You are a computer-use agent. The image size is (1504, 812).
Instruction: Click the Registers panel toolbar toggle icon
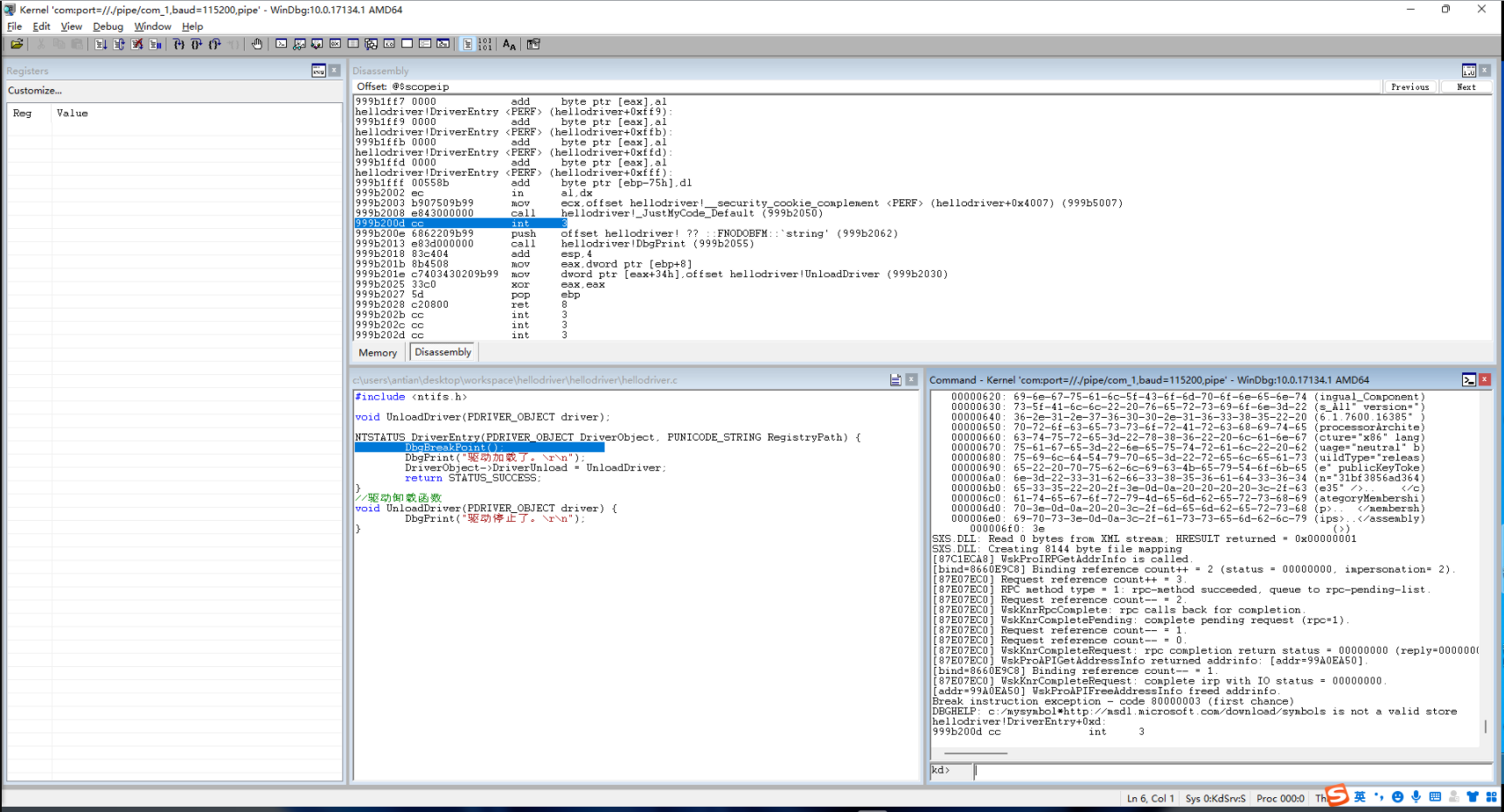point(318,71)
